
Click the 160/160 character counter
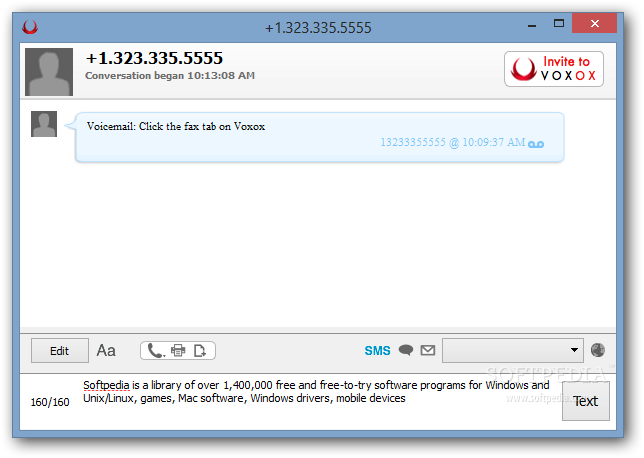50,402
